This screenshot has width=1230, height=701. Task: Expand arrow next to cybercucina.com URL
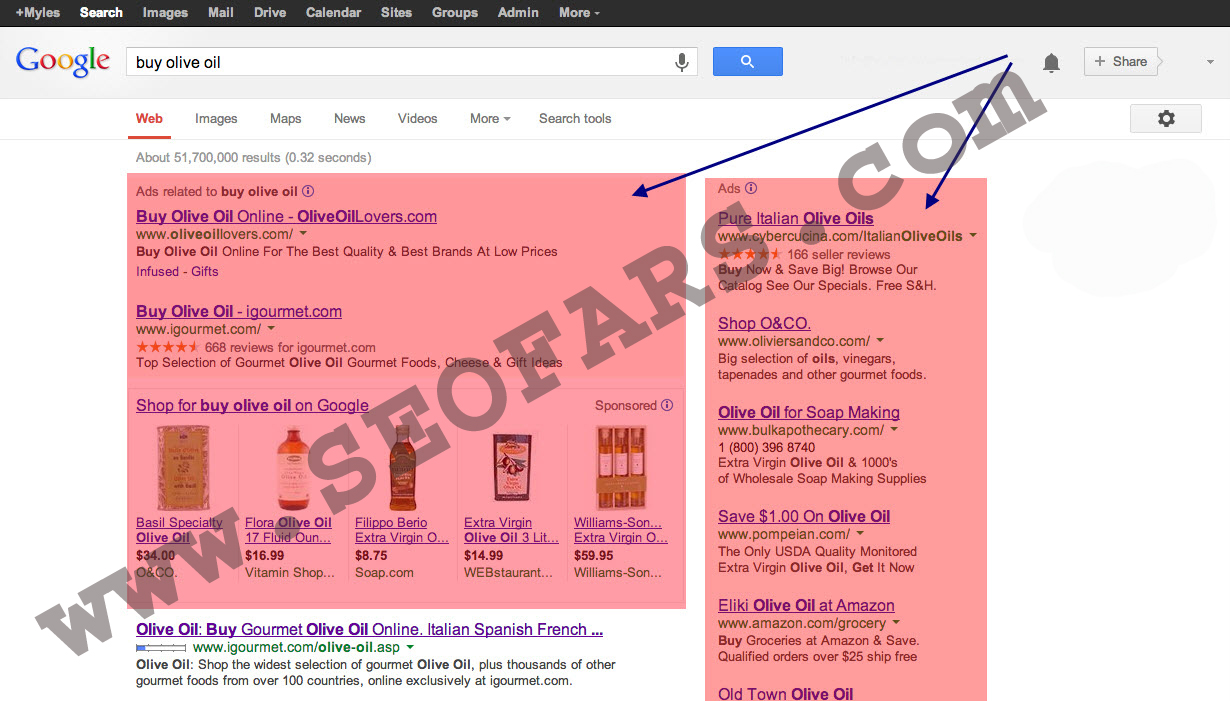(973, 236)
